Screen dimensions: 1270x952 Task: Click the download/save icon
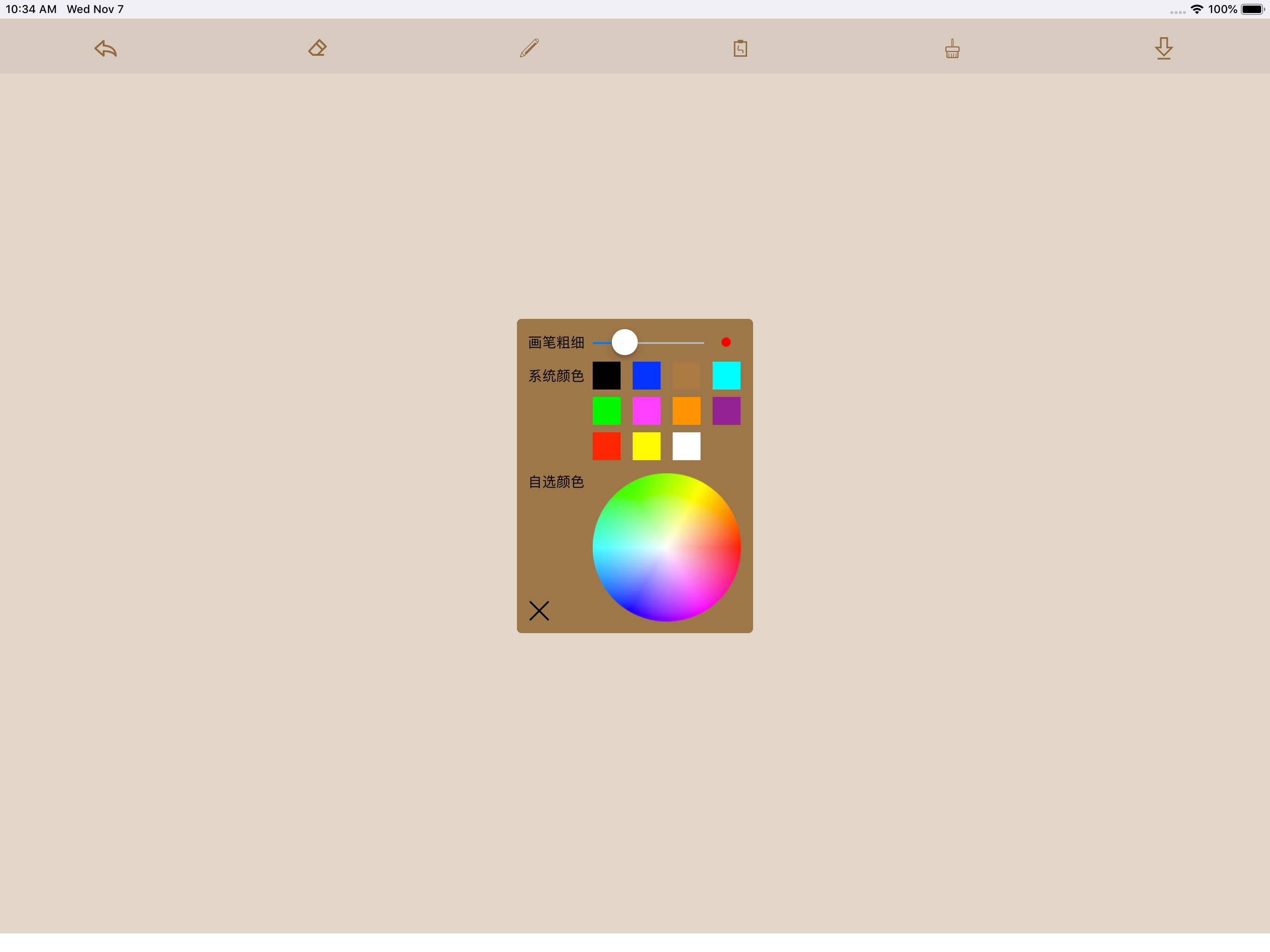pyautogui.click(x=1164, y=48)
